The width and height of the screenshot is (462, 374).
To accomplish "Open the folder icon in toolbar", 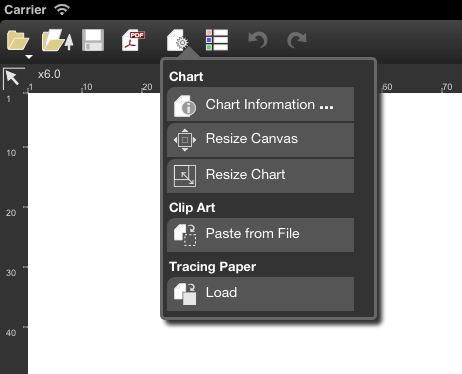I will 17,40.
